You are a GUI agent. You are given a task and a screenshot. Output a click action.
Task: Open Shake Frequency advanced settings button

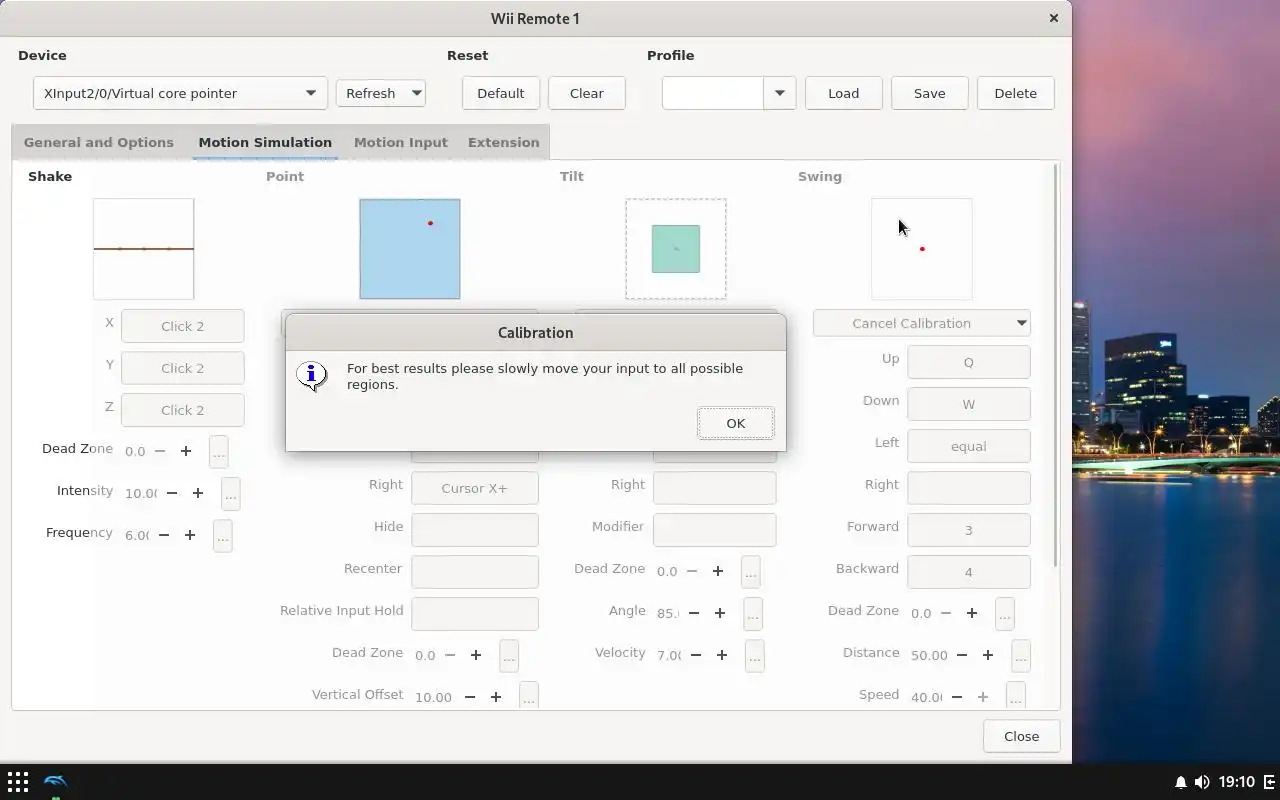click(222, 535)
